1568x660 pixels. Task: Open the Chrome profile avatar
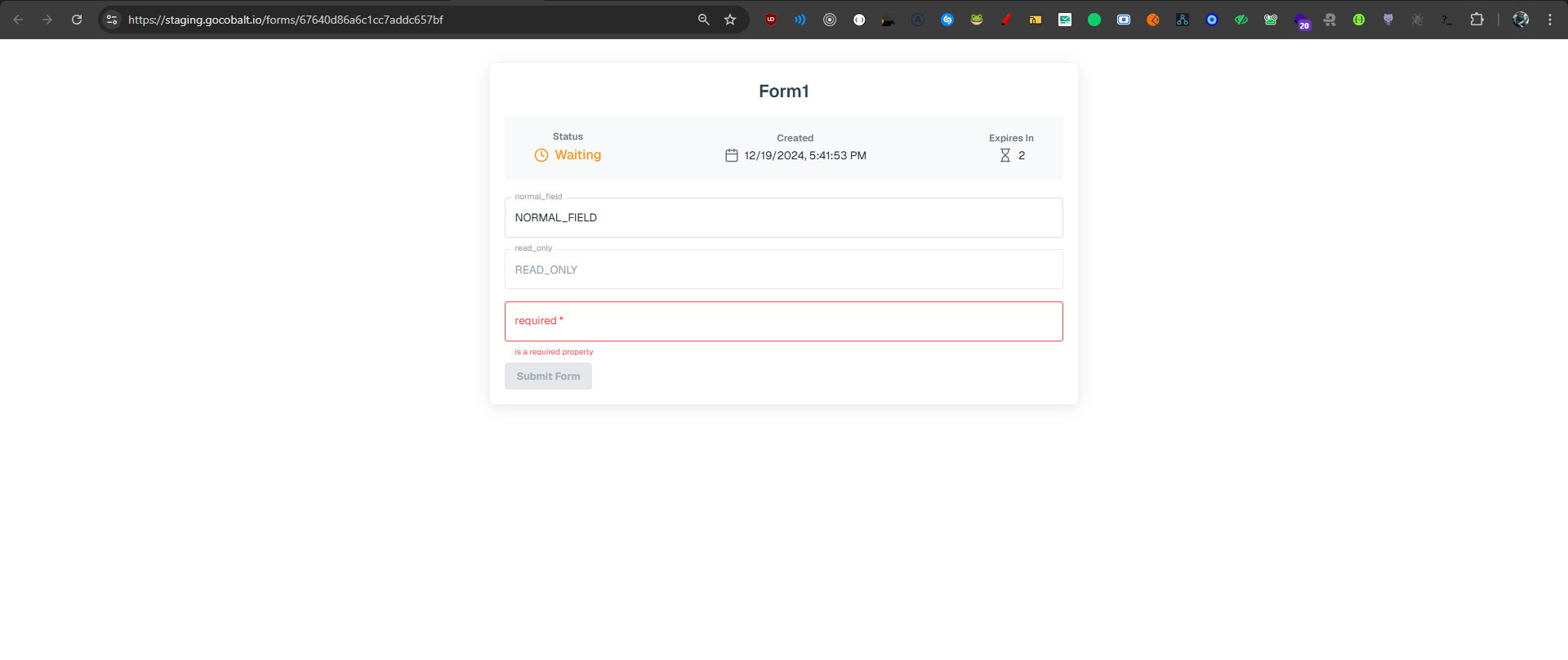pyautogui.click(x=1521, y=20)
